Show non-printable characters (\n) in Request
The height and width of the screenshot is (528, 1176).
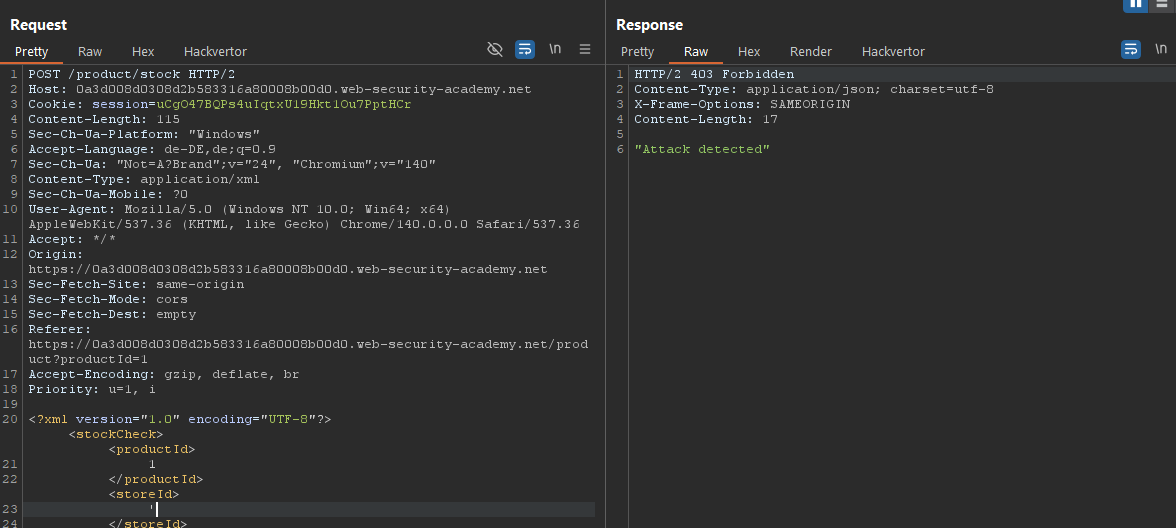coord(555,49)
